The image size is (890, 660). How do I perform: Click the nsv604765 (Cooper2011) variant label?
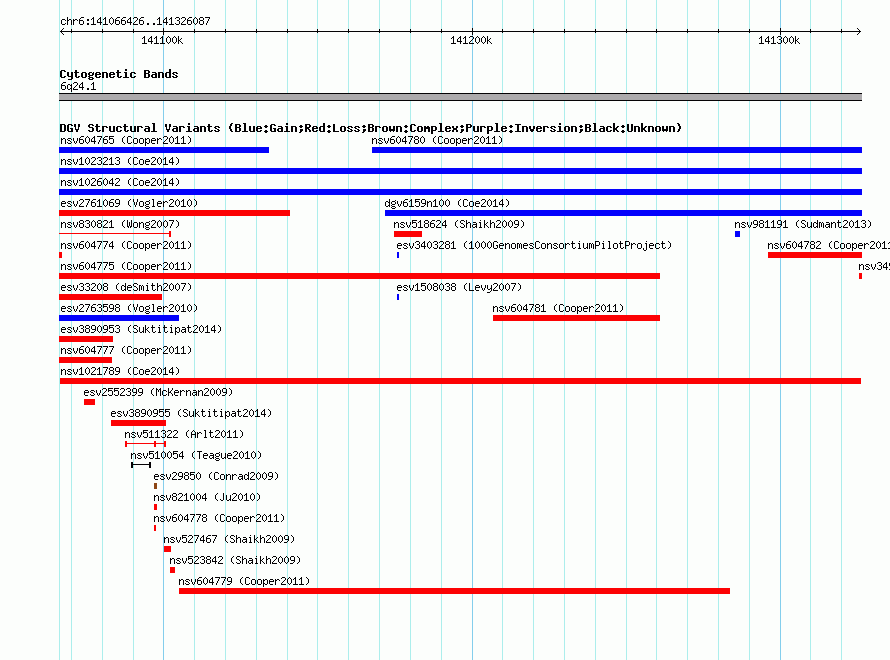tap(126, 140)
